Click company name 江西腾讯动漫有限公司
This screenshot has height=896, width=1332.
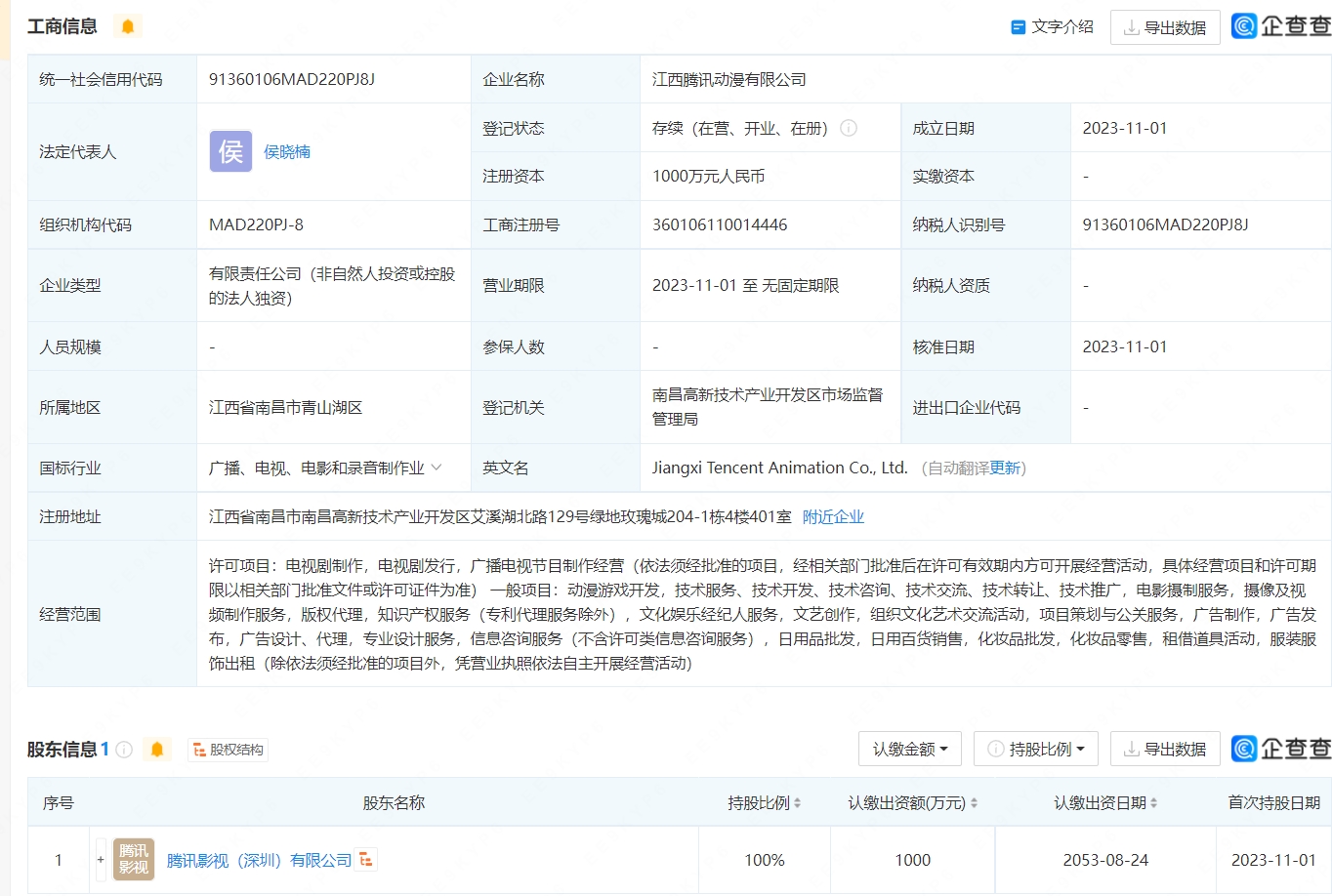[729, 80]
